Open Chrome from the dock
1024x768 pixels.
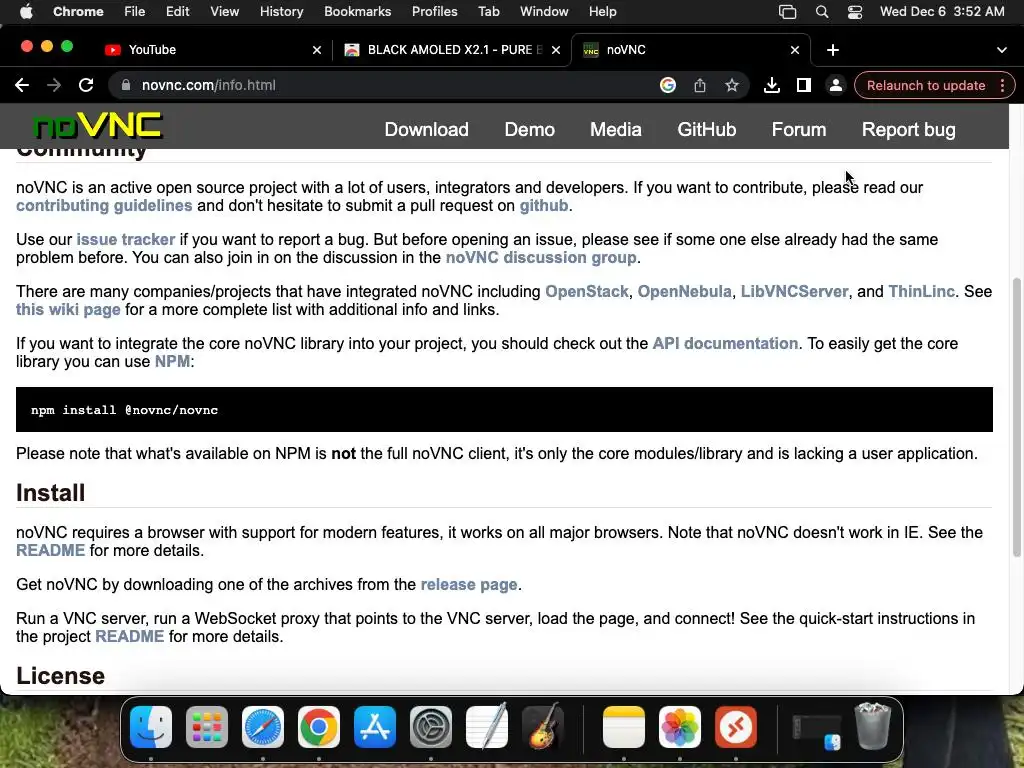pyautogui.click(x=319, y=727)
